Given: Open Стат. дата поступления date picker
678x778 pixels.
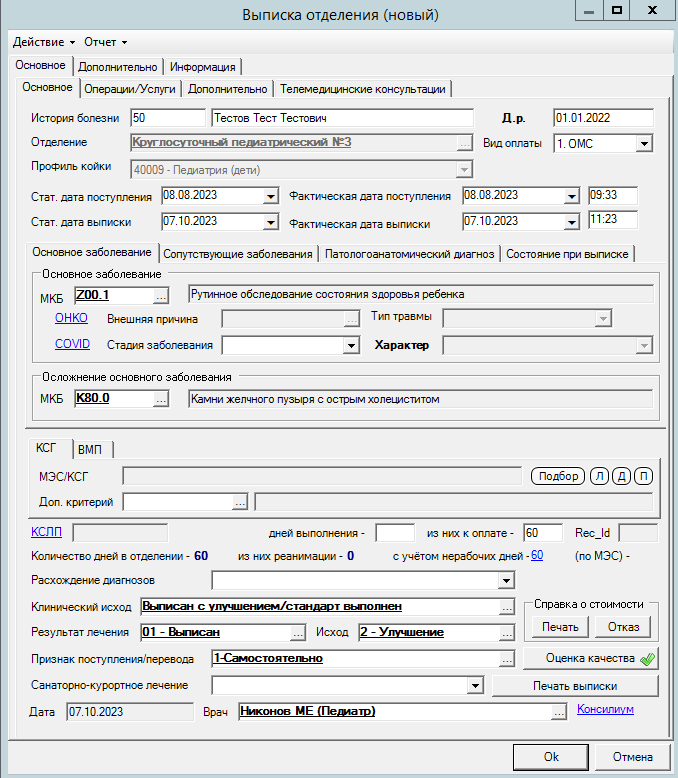Looking at the screenshot, I should [x=270, y=196].
